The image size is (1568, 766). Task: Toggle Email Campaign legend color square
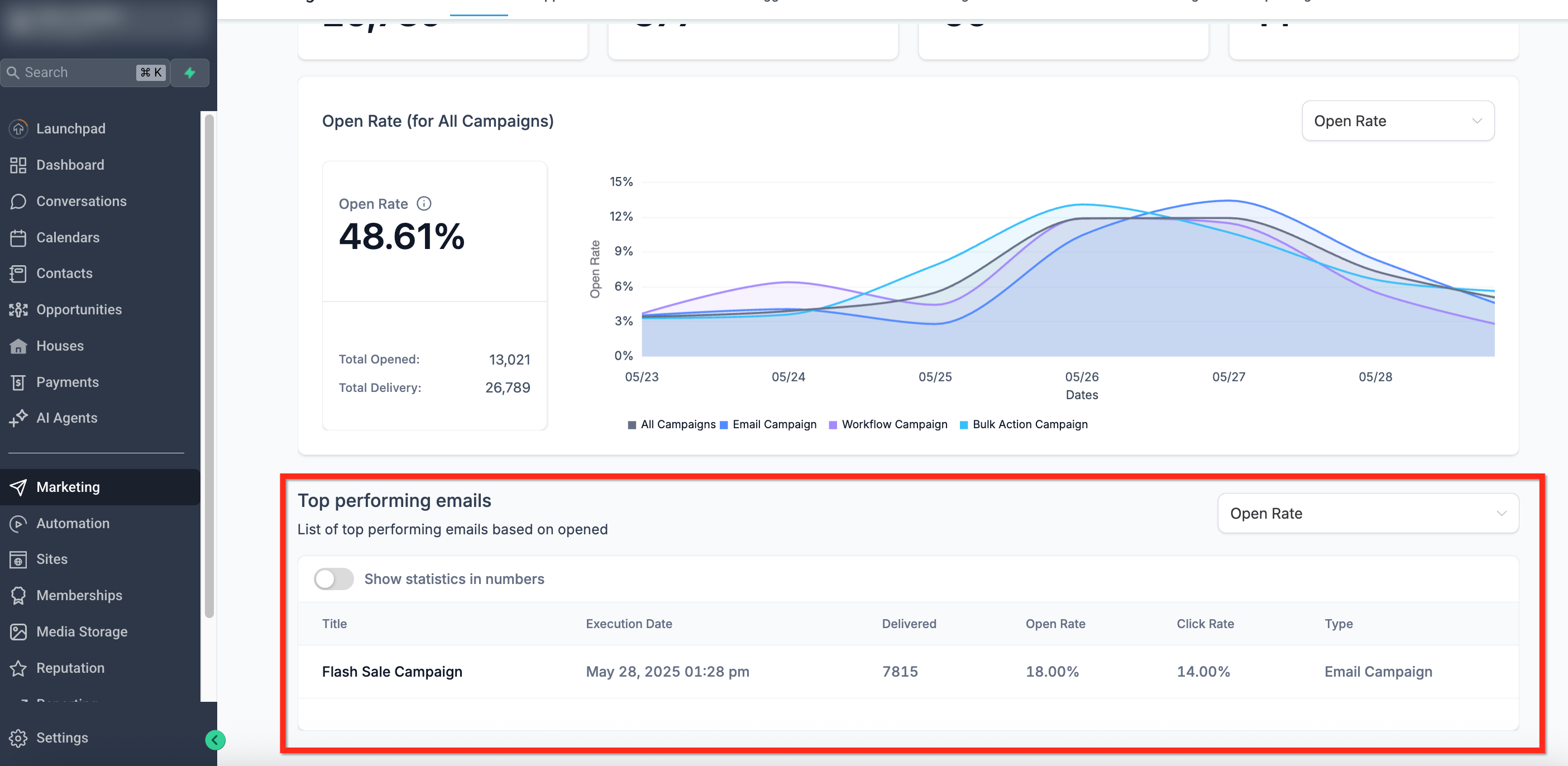point(724,425)
